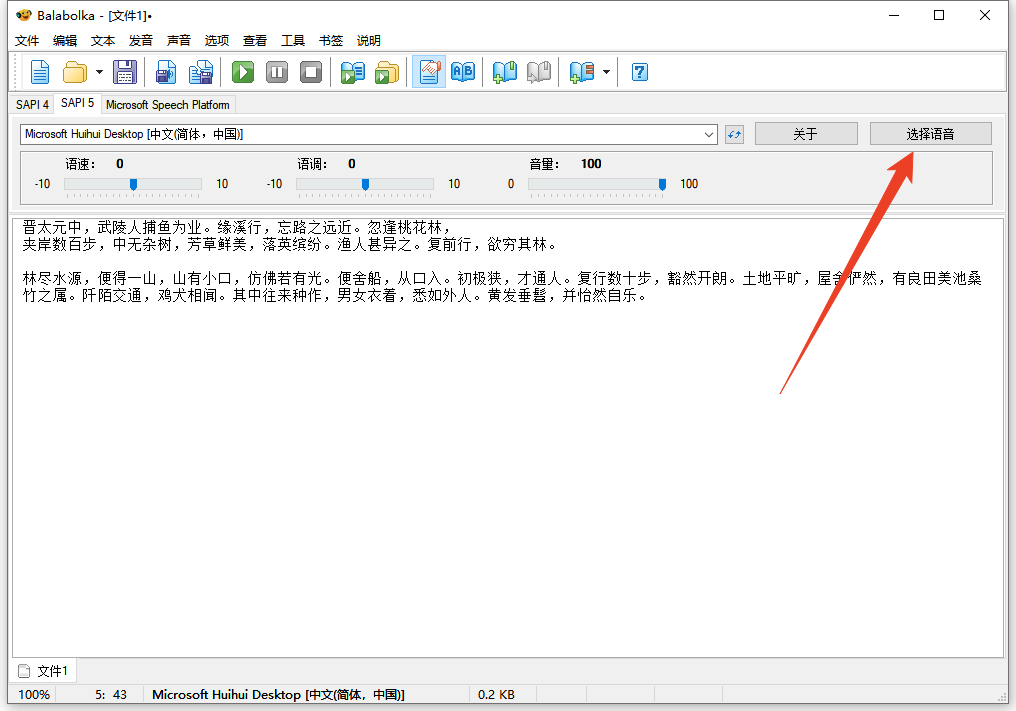The height and width of the screenshot is (711, 1016).
Task: Open the Microsoft Huihui Desktop voice dropdown
Action: click(x=709, y=134)
